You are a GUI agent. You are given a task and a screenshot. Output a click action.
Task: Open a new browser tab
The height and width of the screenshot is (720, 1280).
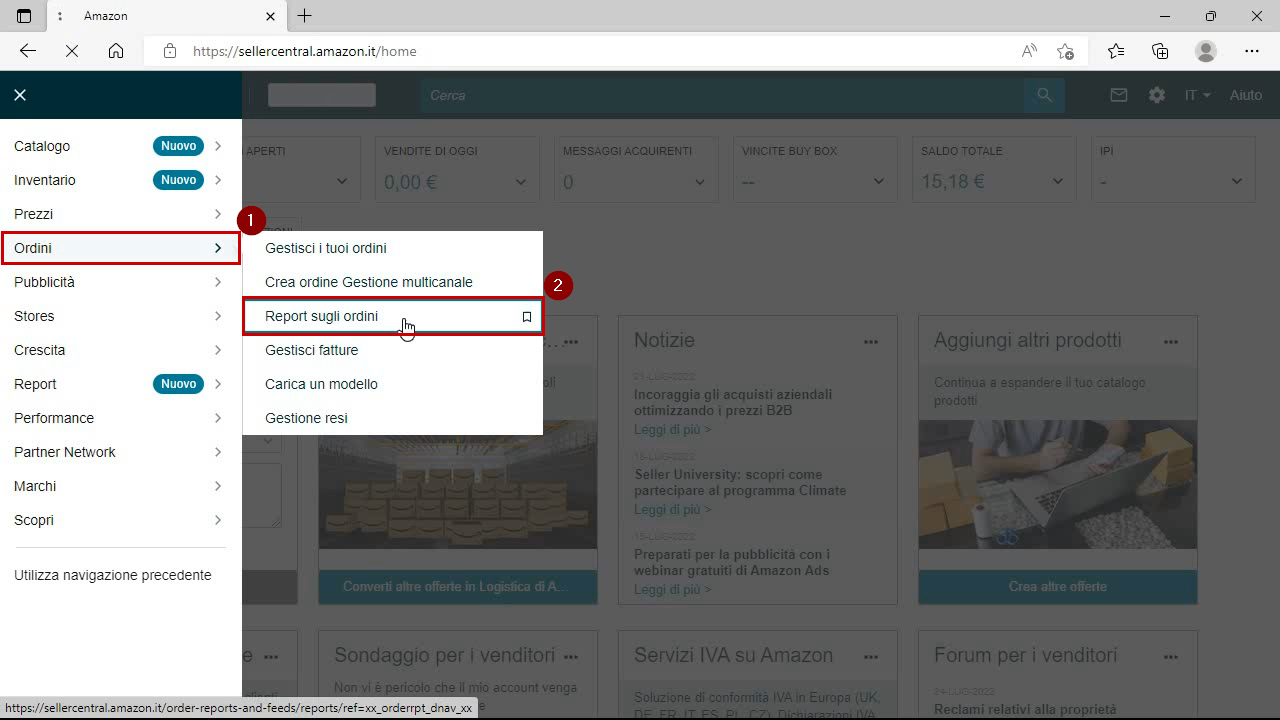click(305, 16)
